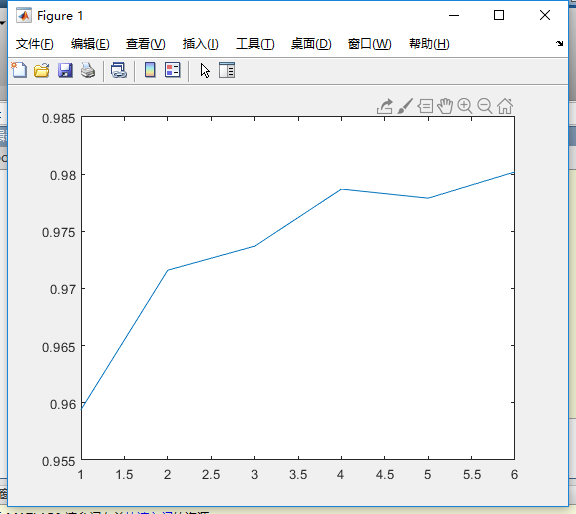The image size is (576, 514).
Task: Print the figure using the printer icon
Action: pos(88,70)
